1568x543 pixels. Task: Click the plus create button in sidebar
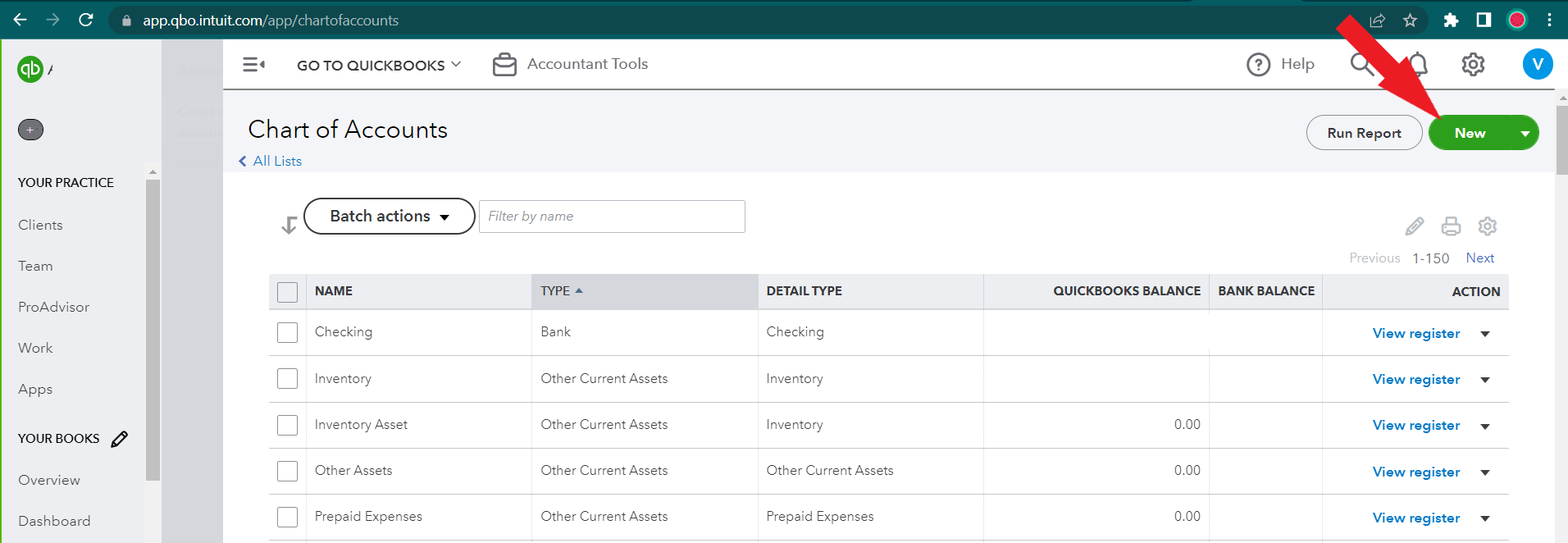click(x=30, y=130)
